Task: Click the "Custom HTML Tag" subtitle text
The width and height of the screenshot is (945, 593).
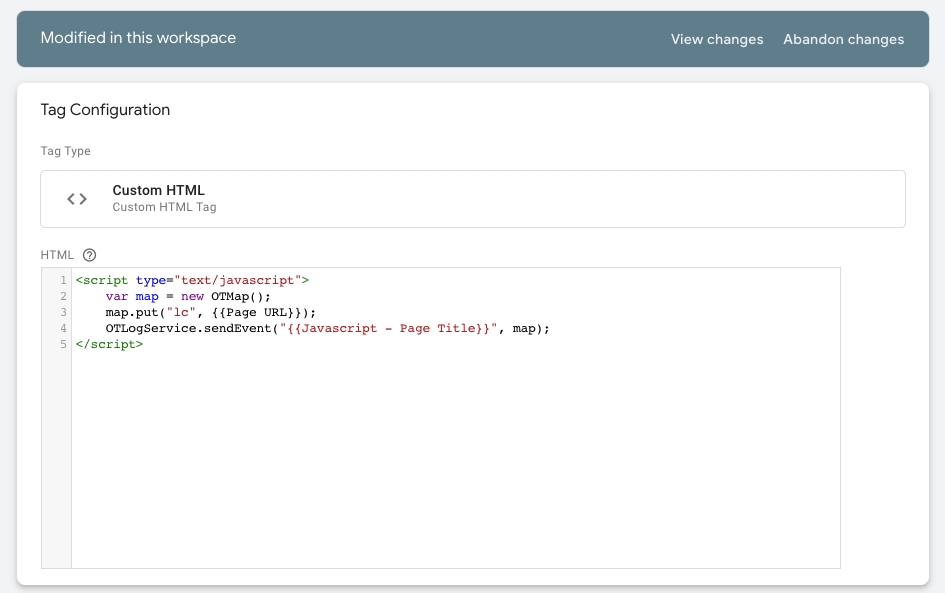Action: point(164,208)
